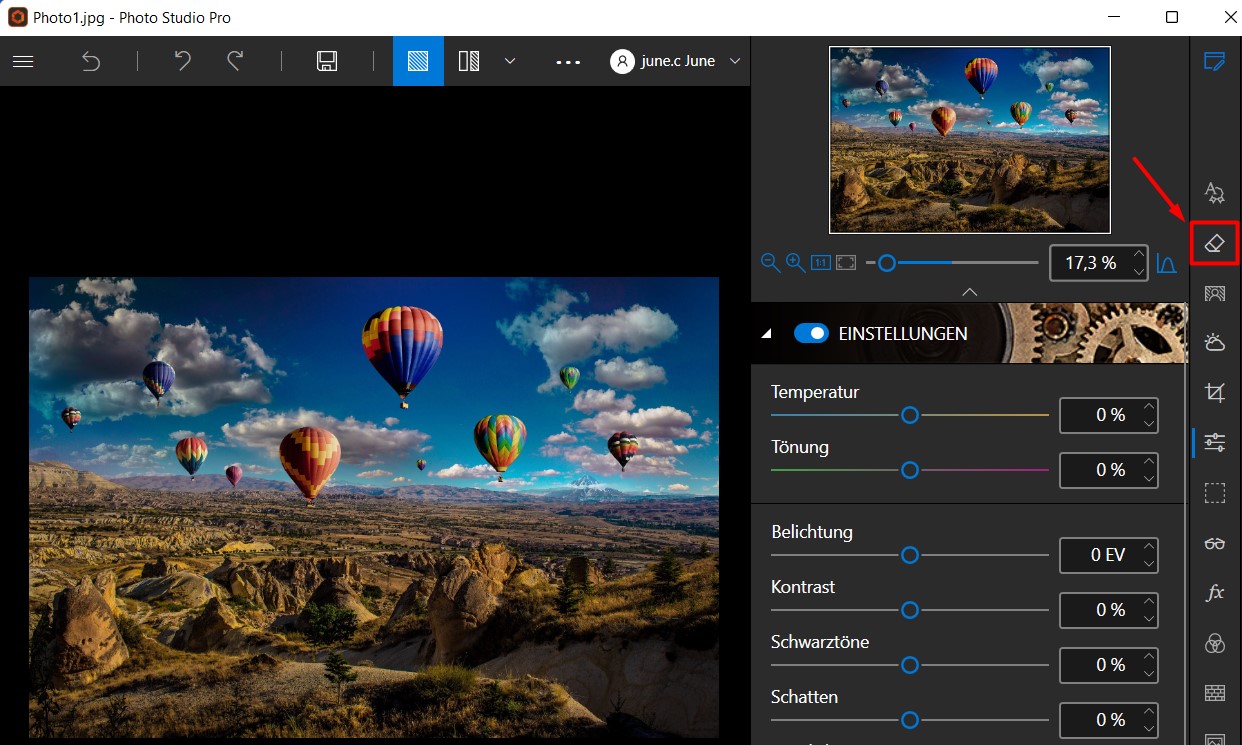Click the return arrow next to the hamburger menu
The image size is (1242, 745).
[91, 61]
